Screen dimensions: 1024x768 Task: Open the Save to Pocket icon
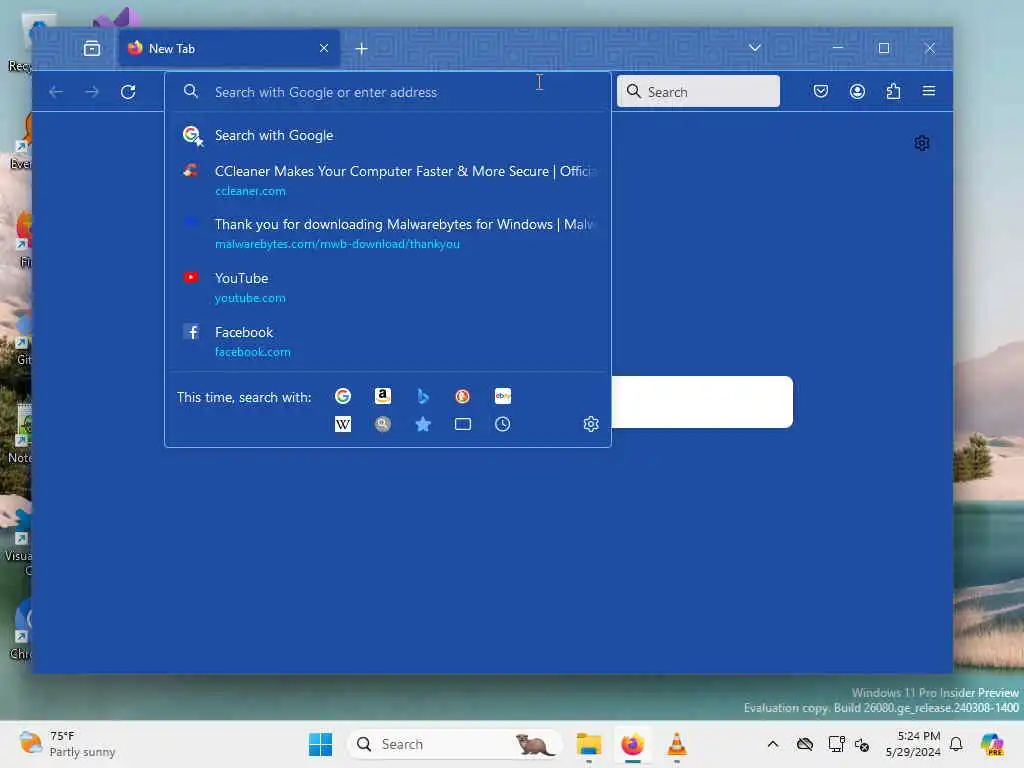(x=821, y=91)
